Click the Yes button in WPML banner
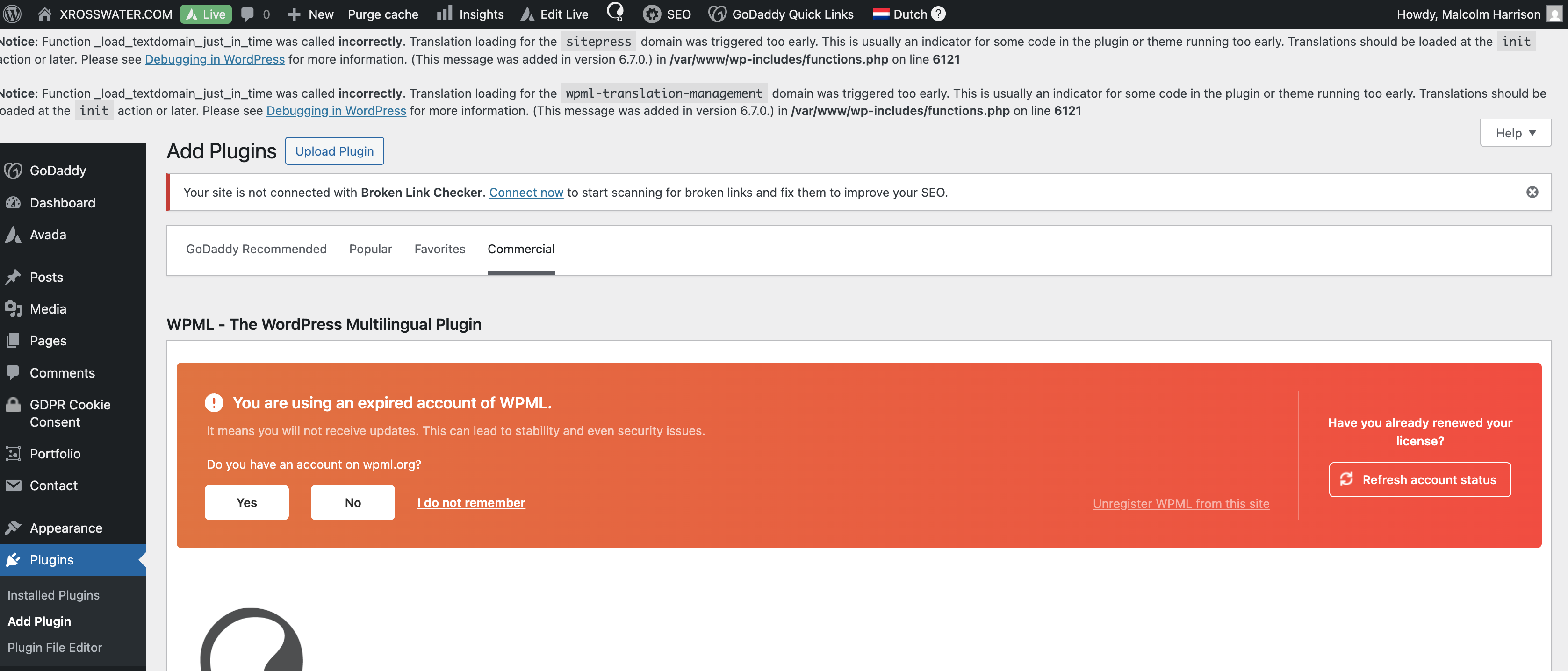This screenshot has height=671, width=1568. (246, 502)
